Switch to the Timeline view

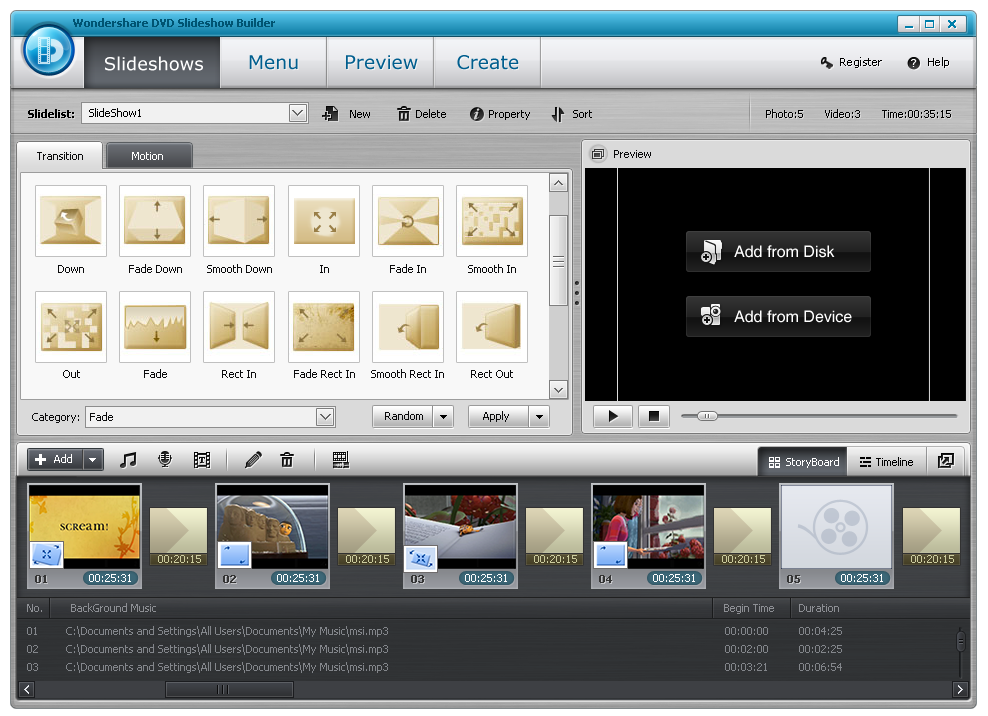pyautogui.click(x=886, y=461)
